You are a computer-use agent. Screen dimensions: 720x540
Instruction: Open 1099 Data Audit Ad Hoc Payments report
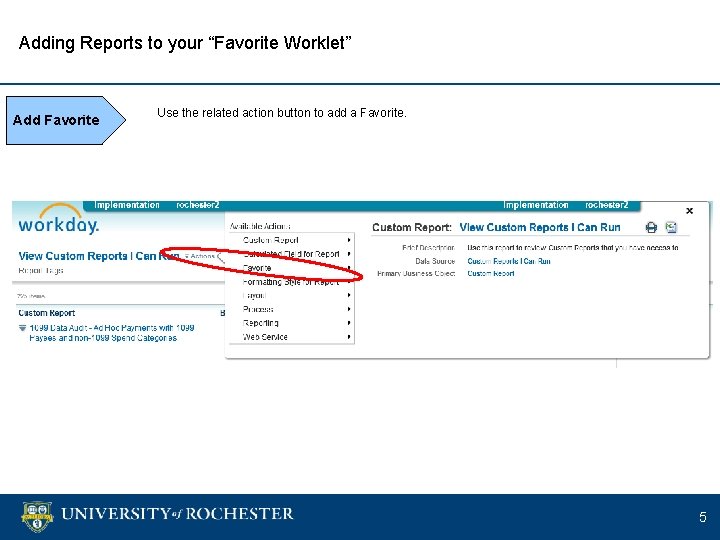(112, 333)
